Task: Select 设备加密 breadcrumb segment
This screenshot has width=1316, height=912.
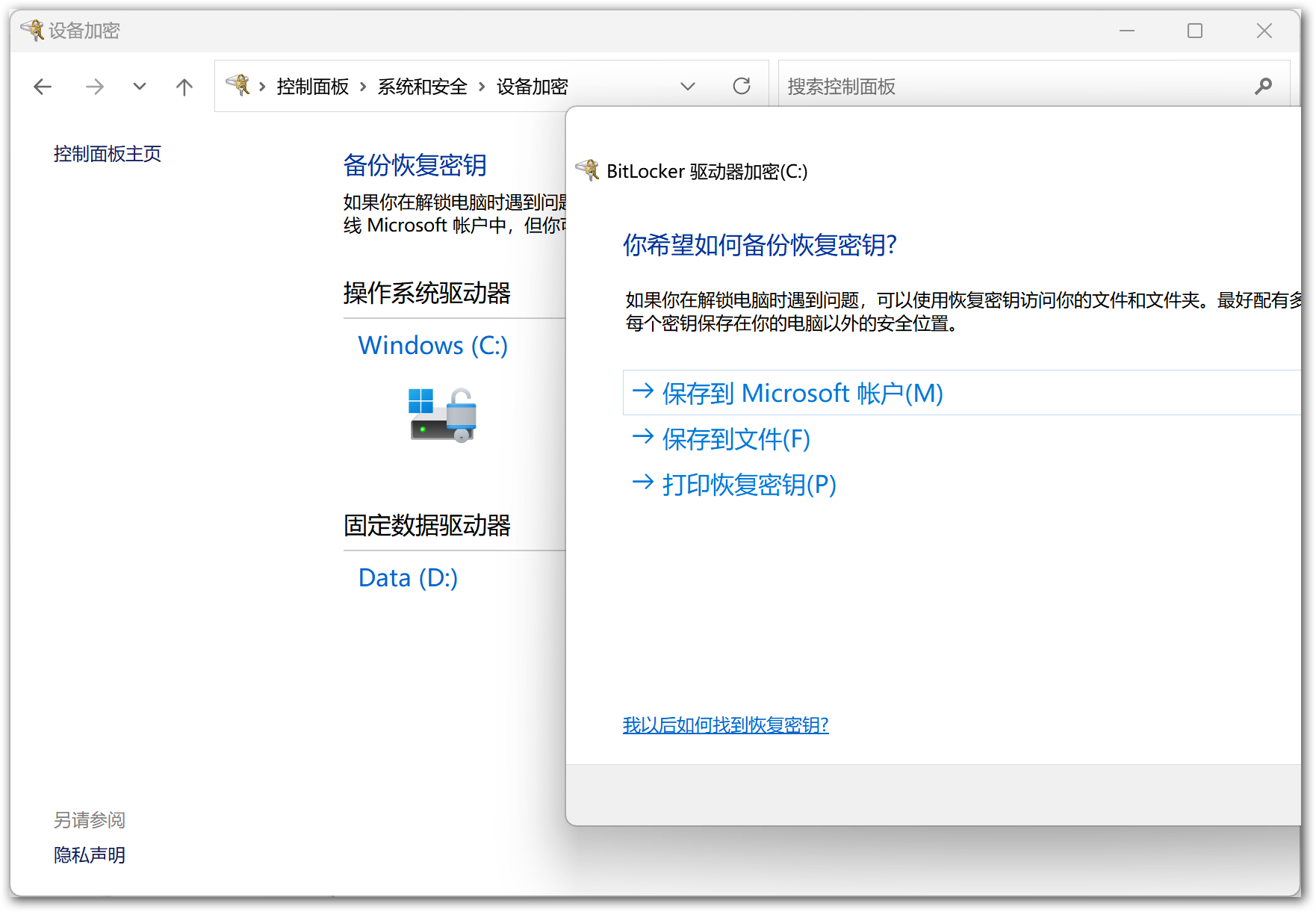Action: point(532,87)
